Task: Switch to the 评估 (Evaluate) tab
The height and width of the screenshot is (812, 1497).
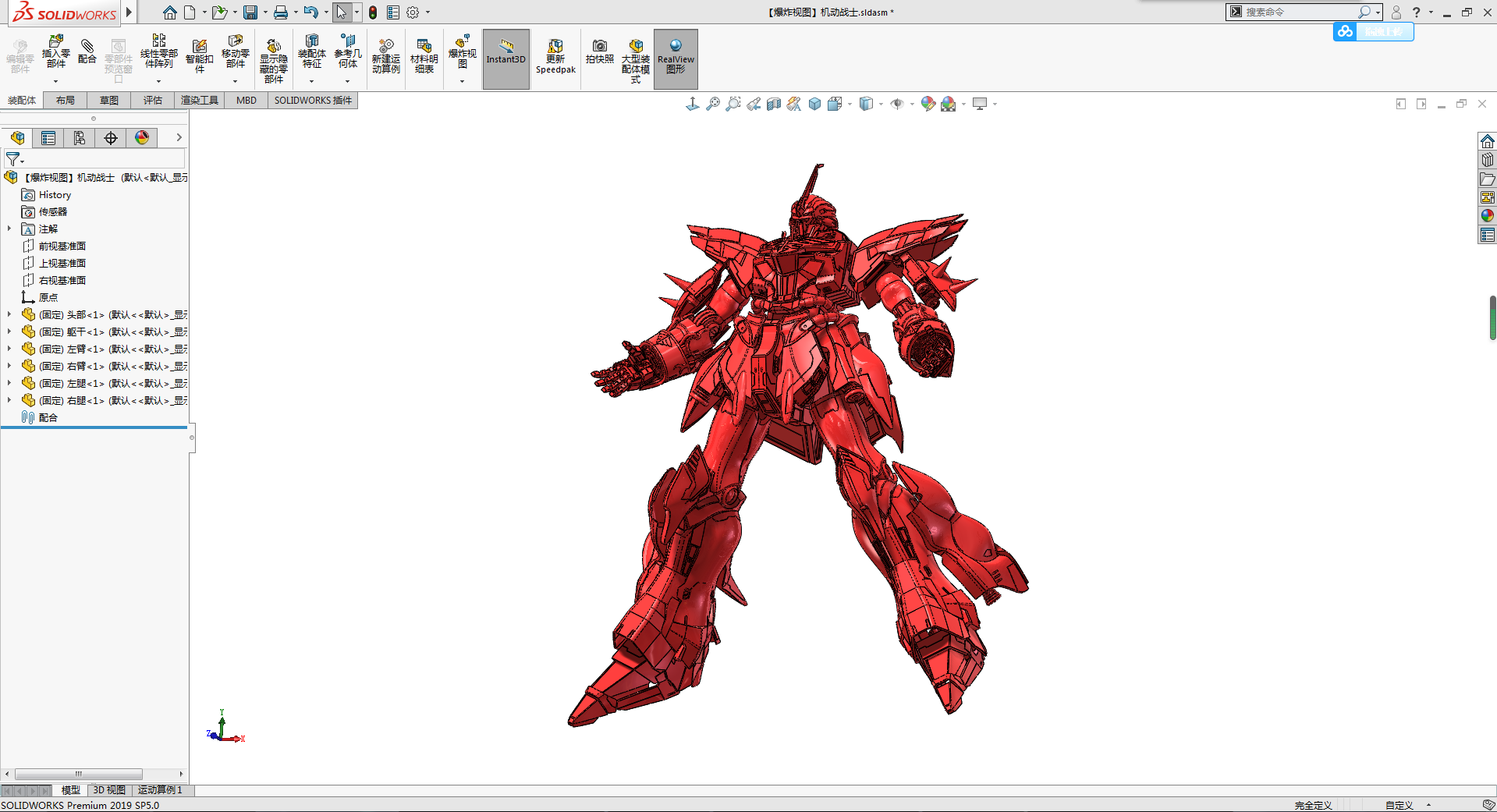Action: coord(152,100)
